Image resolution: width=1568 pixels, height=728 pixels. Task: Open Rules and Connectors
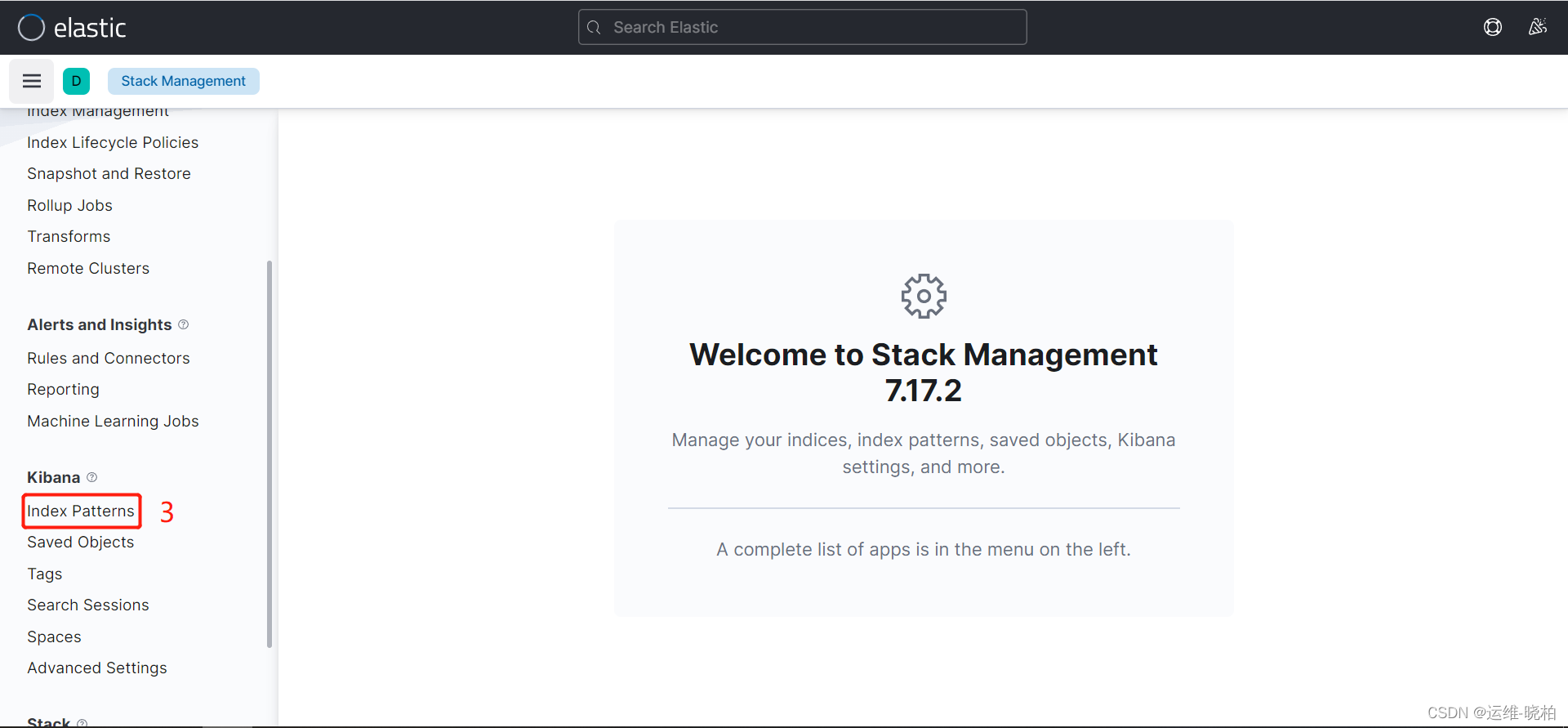(108, 358)
